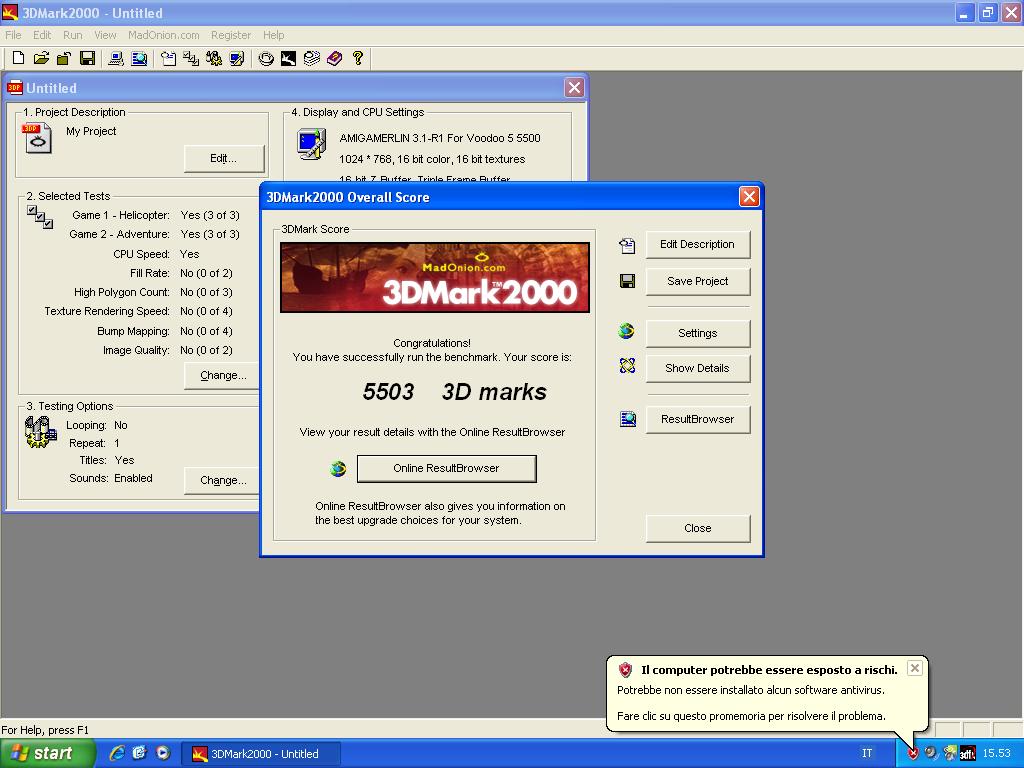Click the 3DMark2000 banner image

434,278
